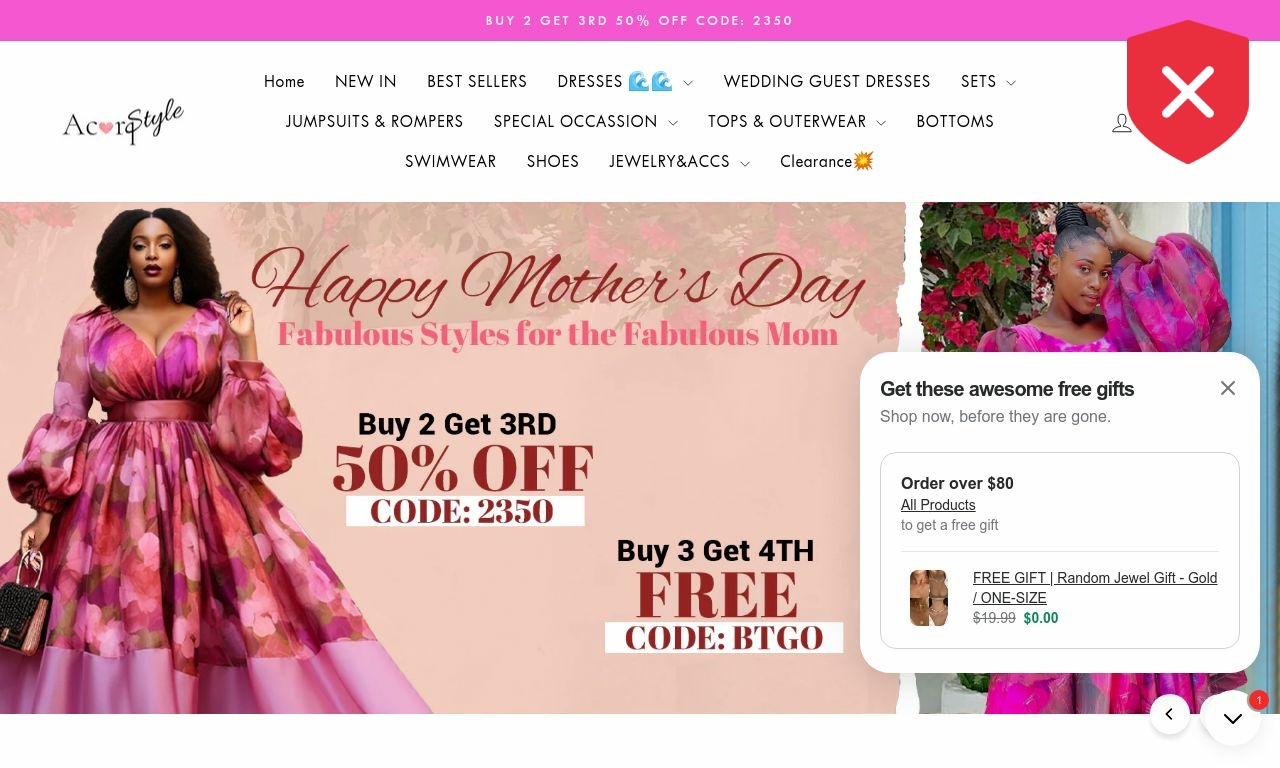Open BEST SELLERS menu item

(x=477, y=82)
